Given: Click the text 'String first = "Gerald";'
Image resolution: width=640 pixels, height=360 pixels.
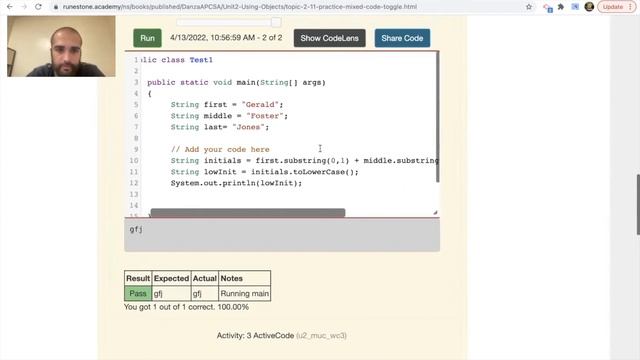Looking at the screenshot, I should click(x=227, y=104).
